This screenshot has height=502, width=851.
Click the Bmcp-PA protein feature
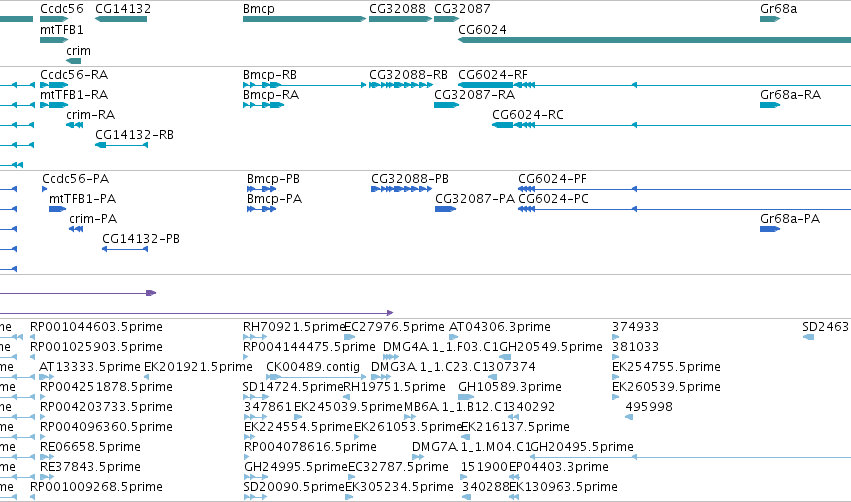point(262,209)
